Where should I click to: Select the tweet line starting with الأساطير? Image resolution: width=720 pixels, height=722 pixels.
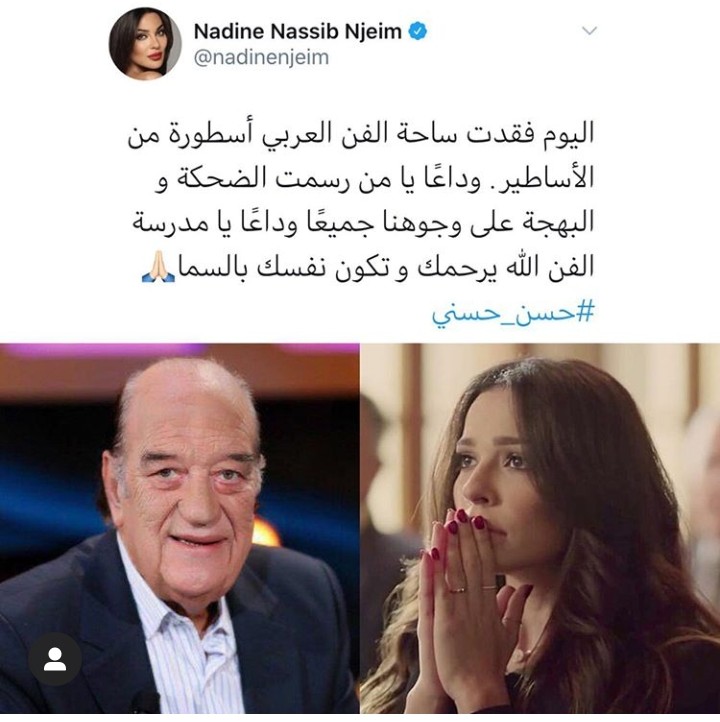pyautogui.click(x=374, y=178)
